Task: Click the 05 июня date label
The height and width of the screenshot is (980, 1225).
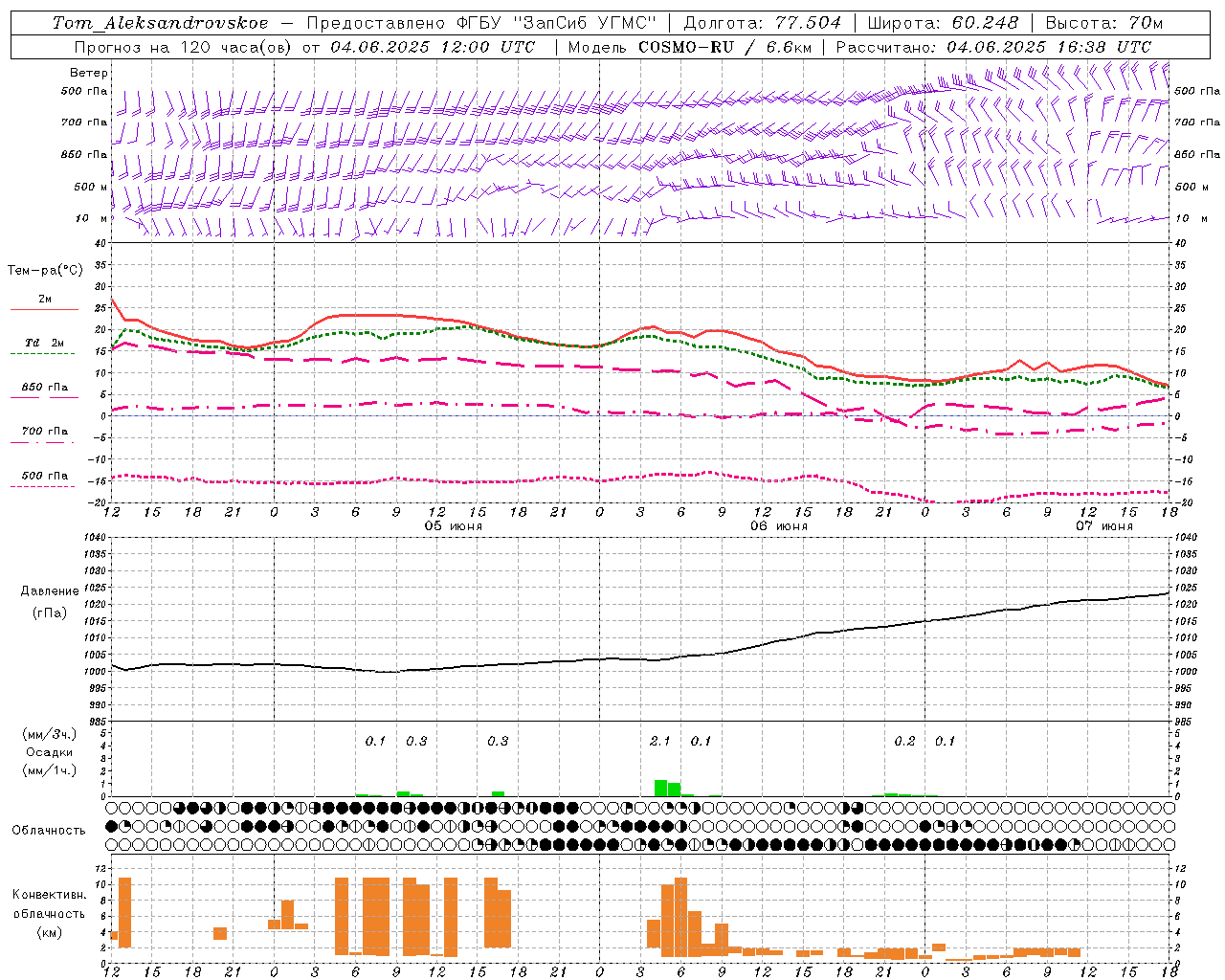Action: 454,526
